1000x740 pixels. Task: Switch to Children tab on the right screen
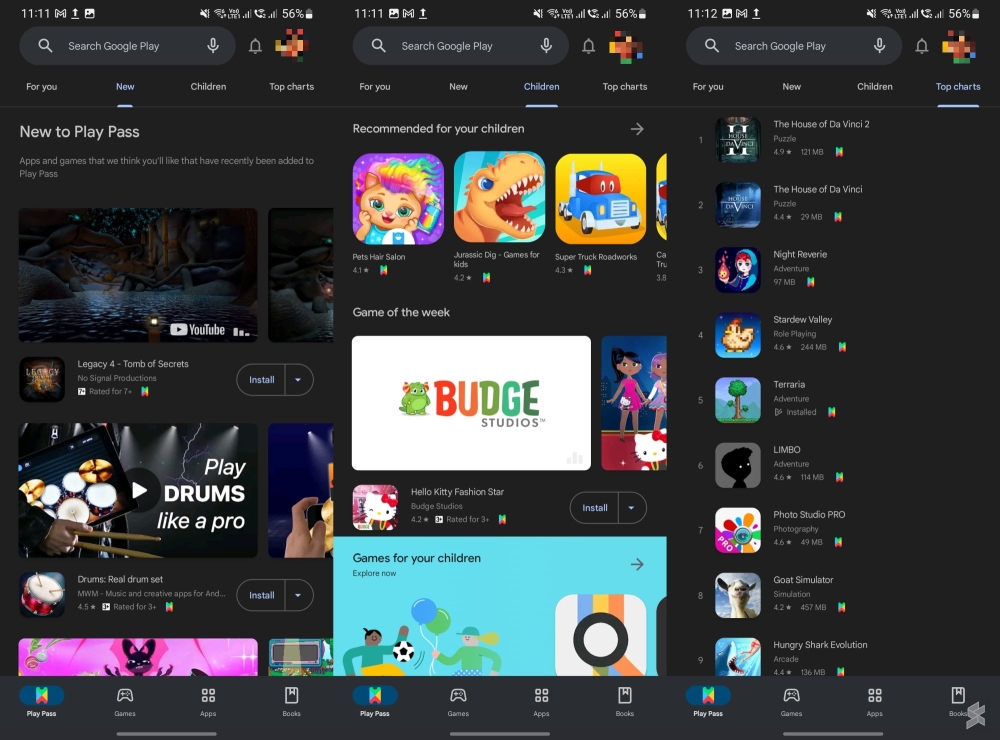coord(874,87)
